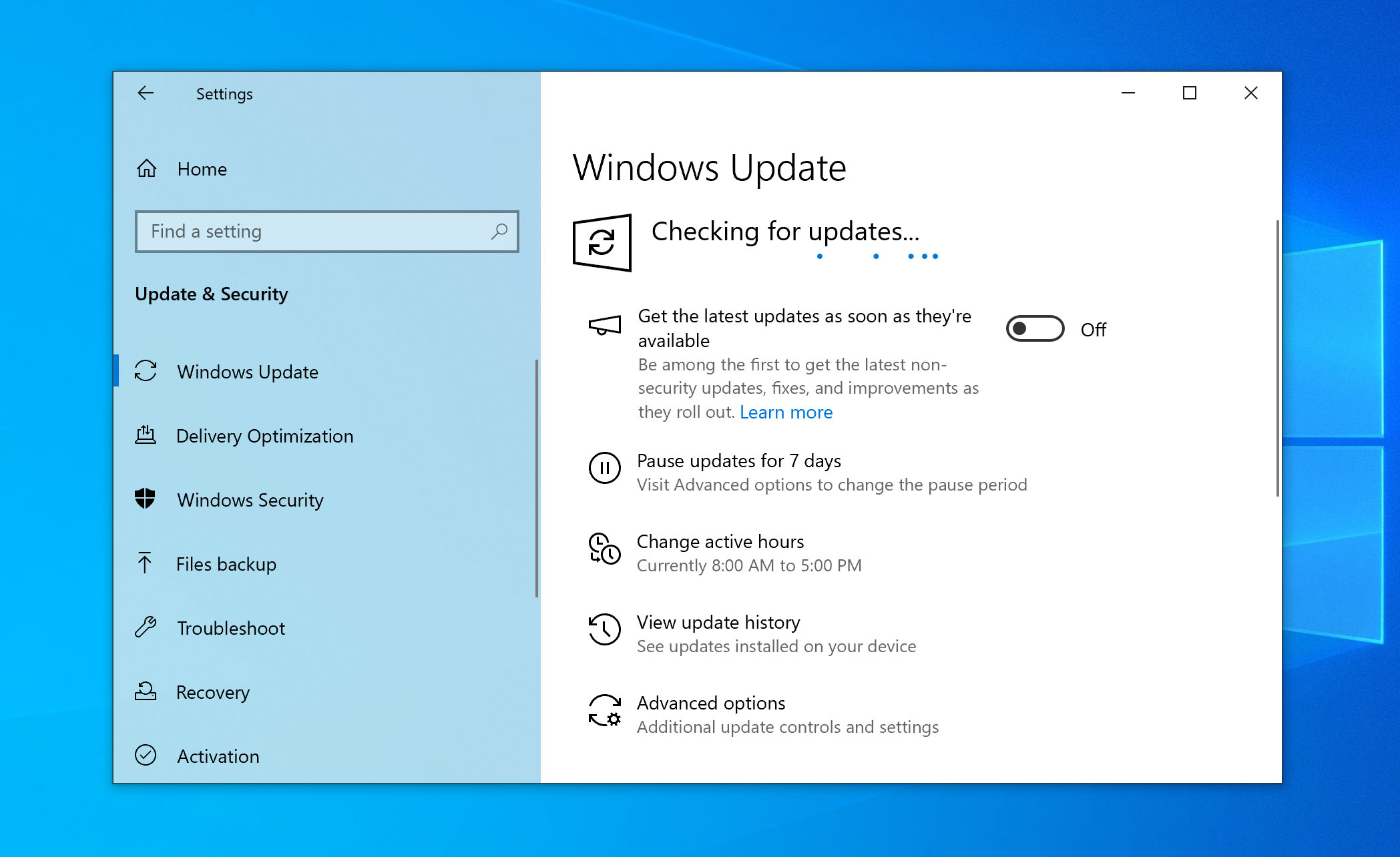Click 'Currently 8:00 AM to 5:00 PM' text
Screen dimensions: 1400x857
coord(749,565)
